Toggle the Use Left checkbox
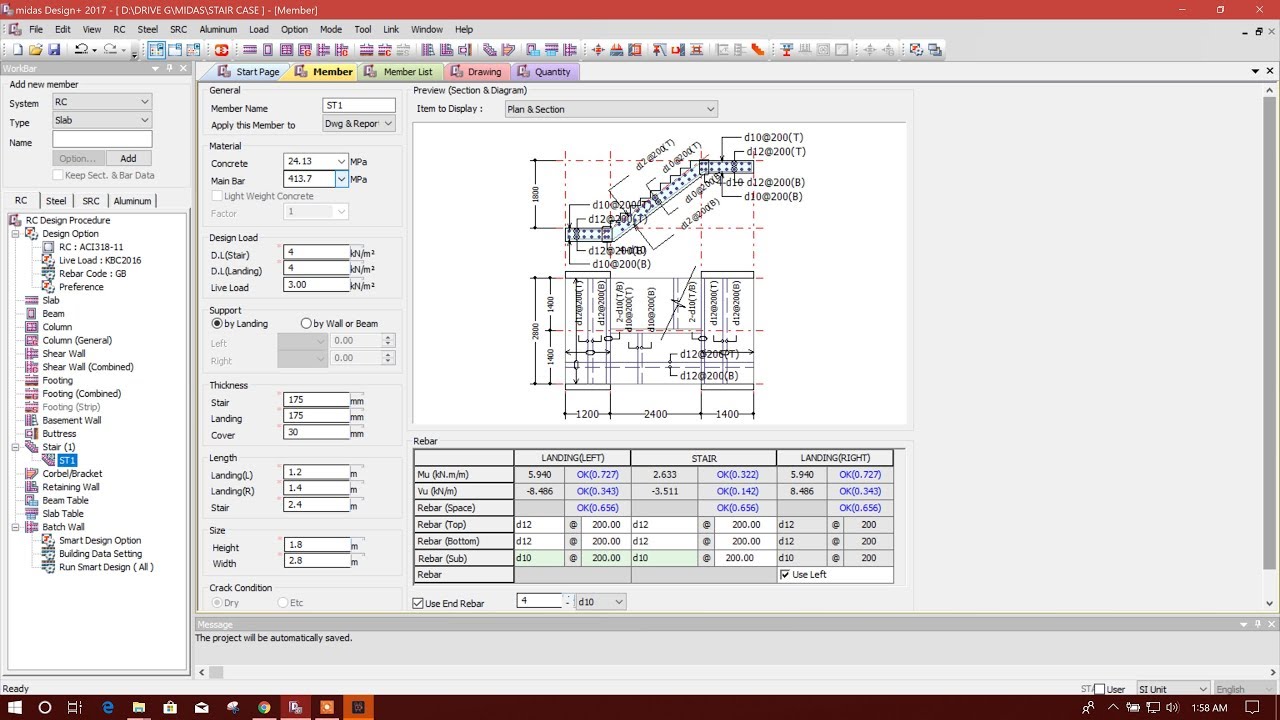1280x720 pixels. tap(785, 575)
